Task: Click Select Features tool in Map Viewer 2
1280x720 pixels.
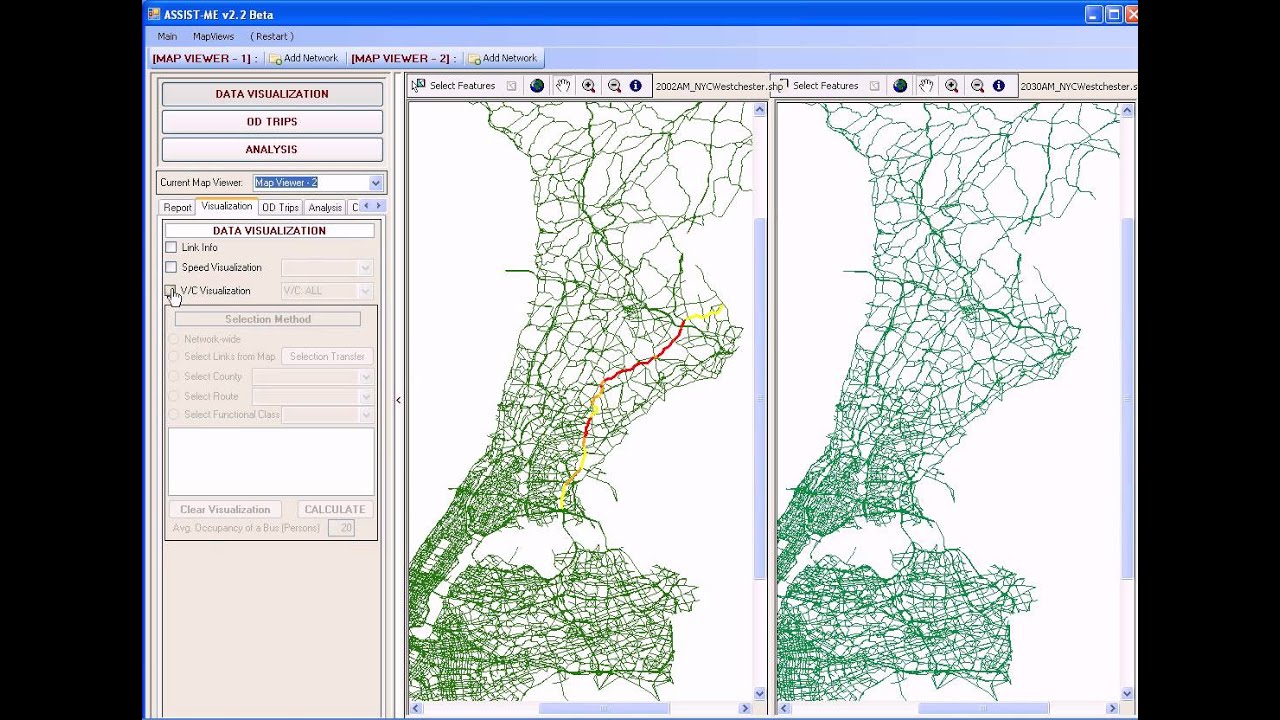Action: coord(817,86)
